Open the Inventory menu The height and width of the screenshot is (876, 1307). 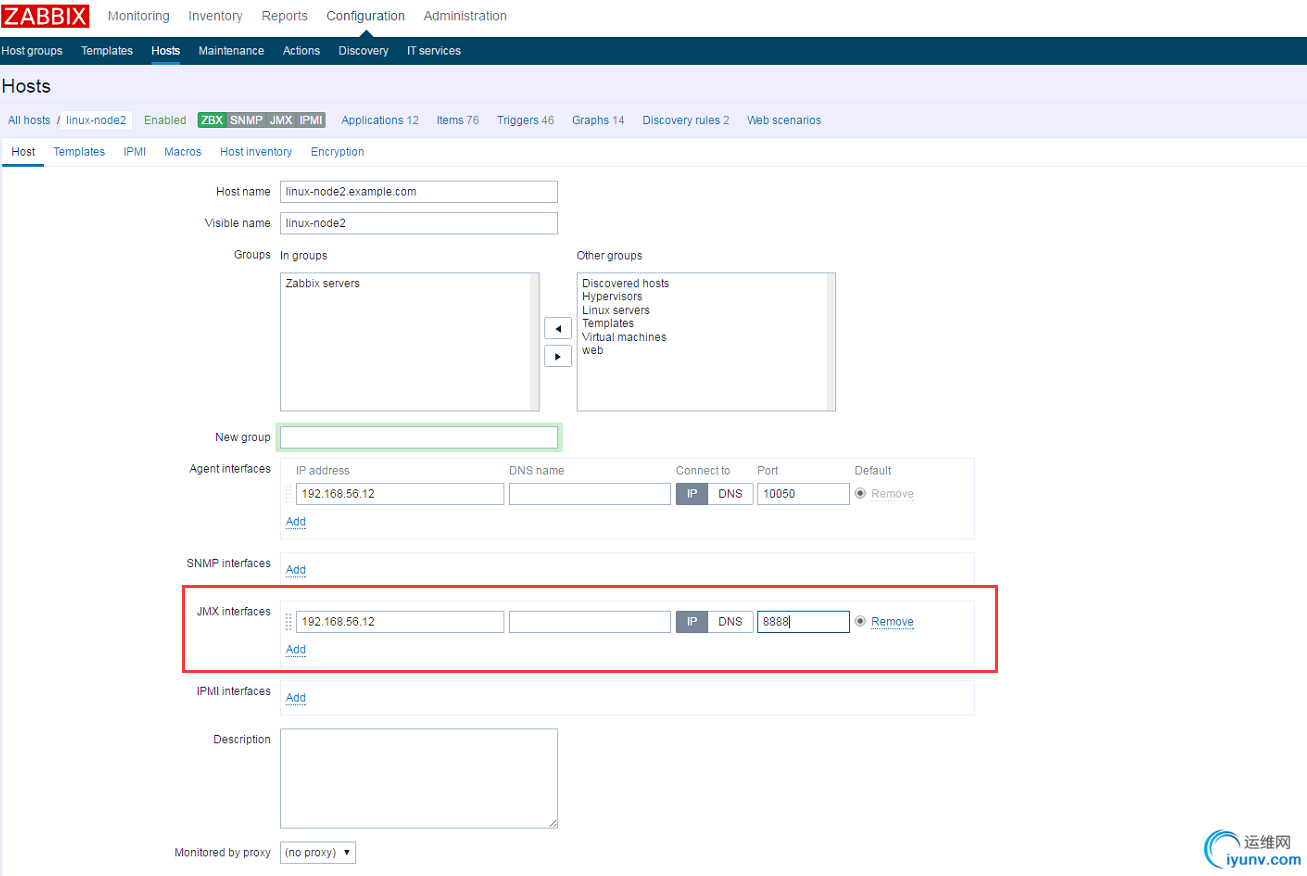click(215, 16)
